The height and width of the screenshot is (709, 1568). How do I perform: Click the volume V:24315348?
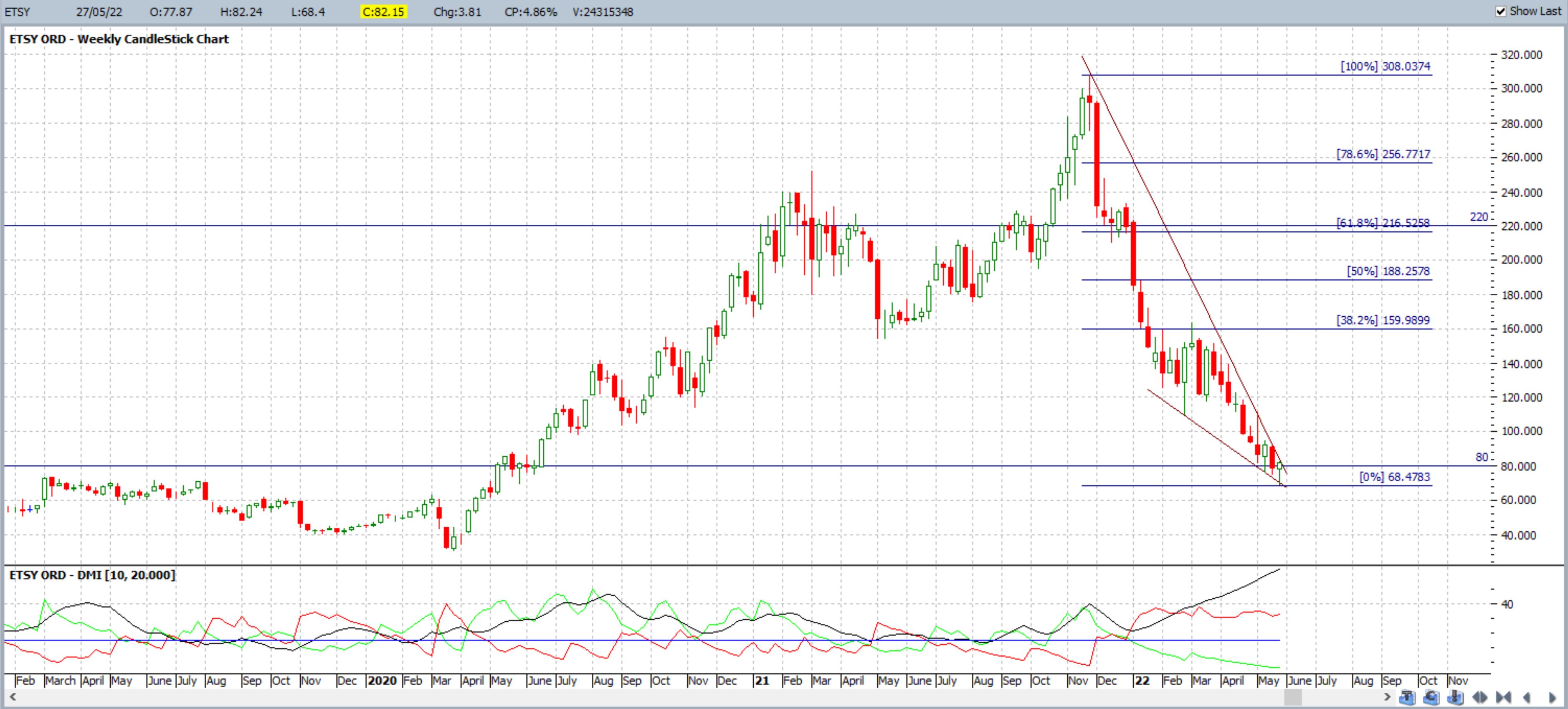[603, 12]
